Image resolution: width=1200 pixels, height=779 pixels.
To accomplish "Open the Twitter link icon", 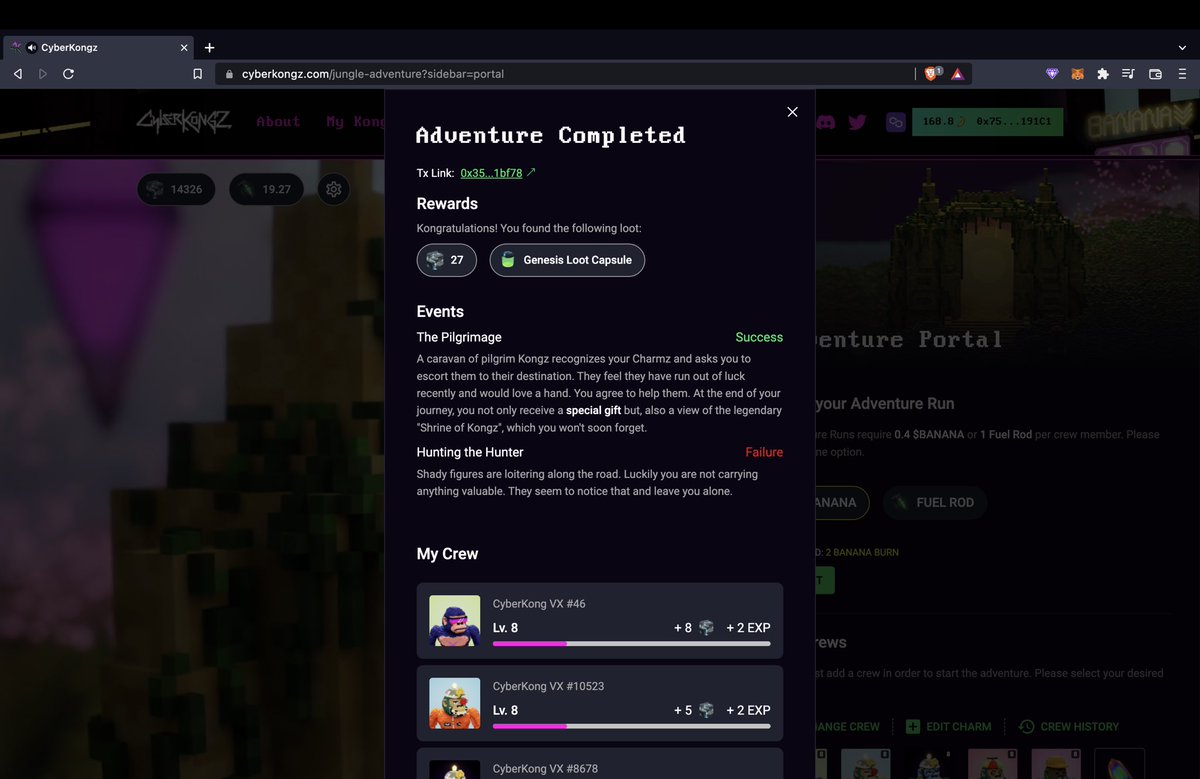I will point(857,122).
